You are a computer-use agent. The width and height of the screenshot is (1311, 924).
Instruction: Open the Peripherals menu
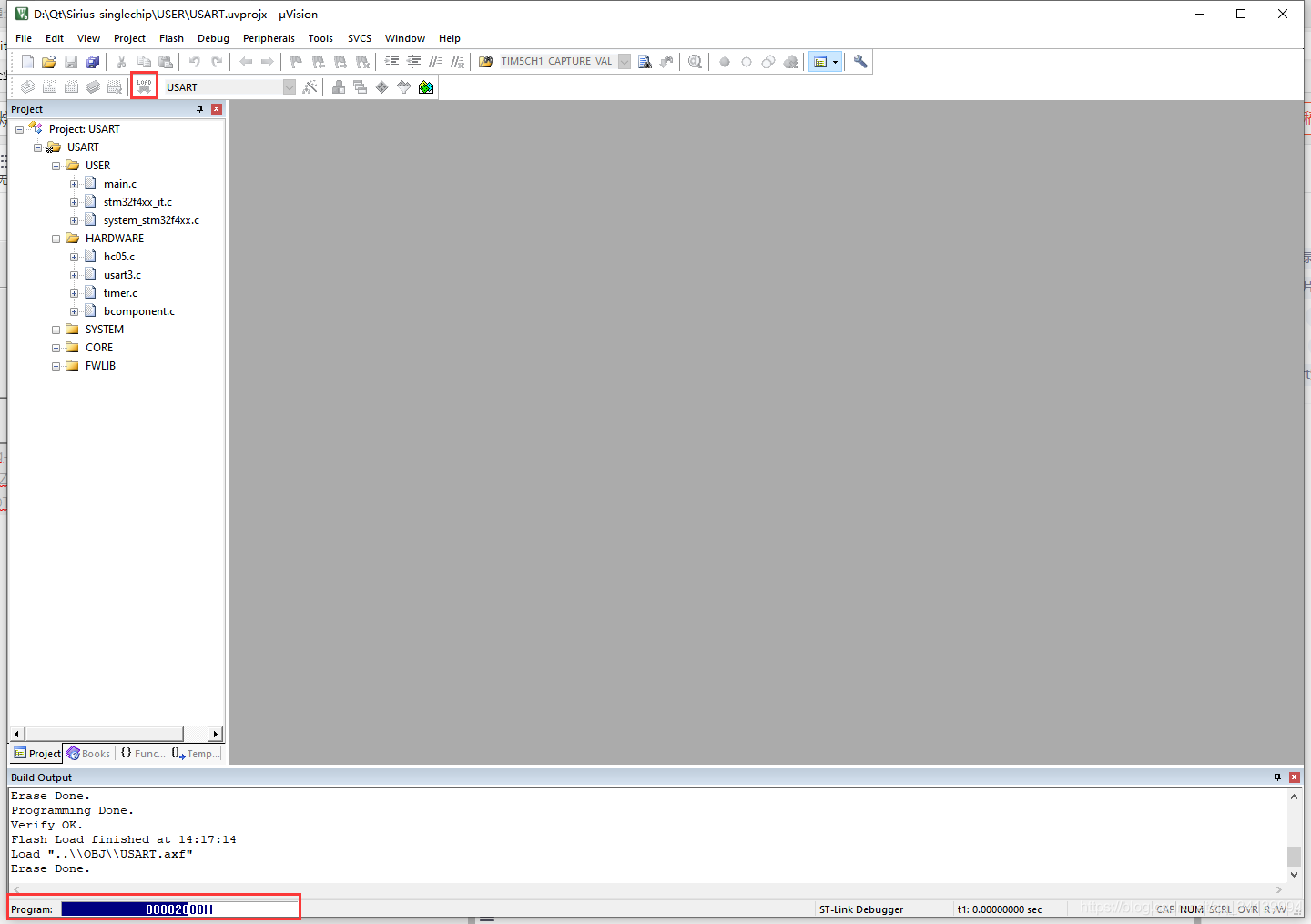click(269, 38)
